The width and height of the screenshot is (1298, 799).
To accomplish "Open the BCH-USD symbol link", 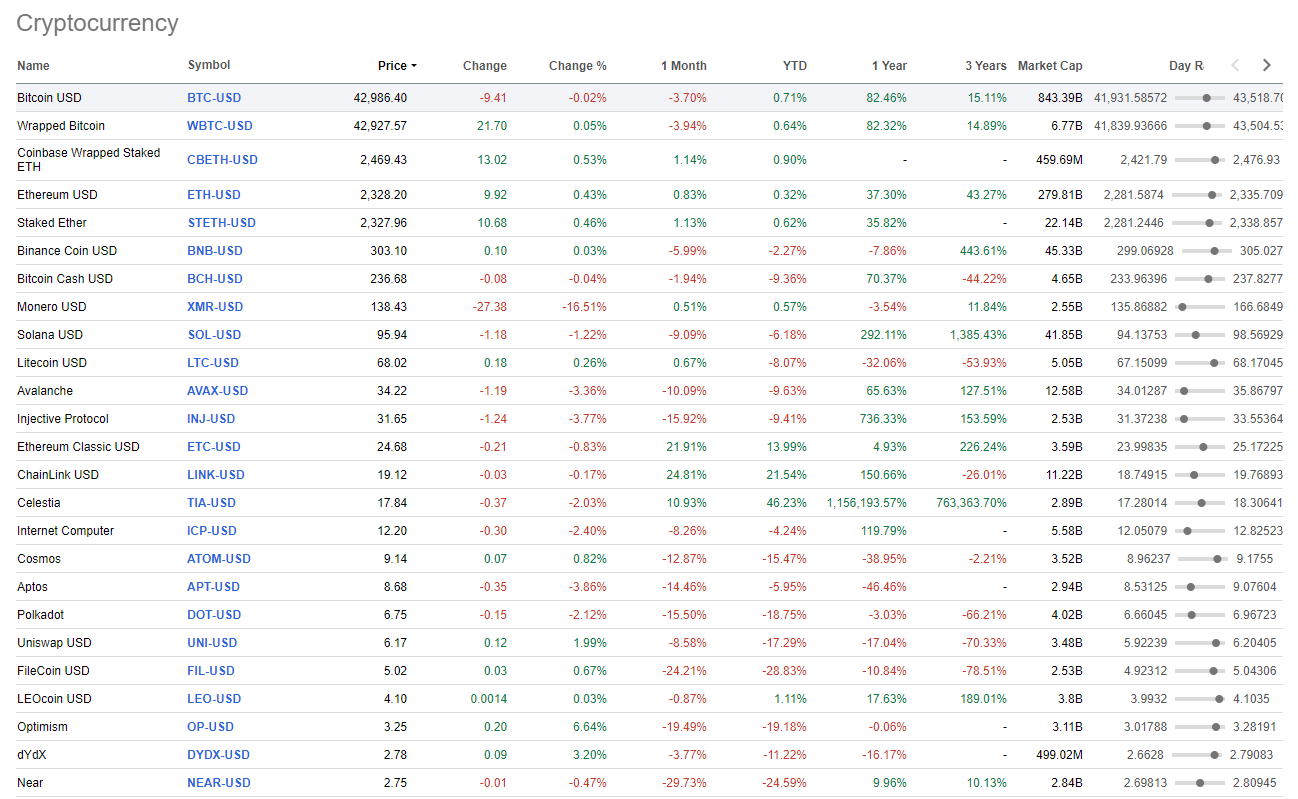I will 215,279.
